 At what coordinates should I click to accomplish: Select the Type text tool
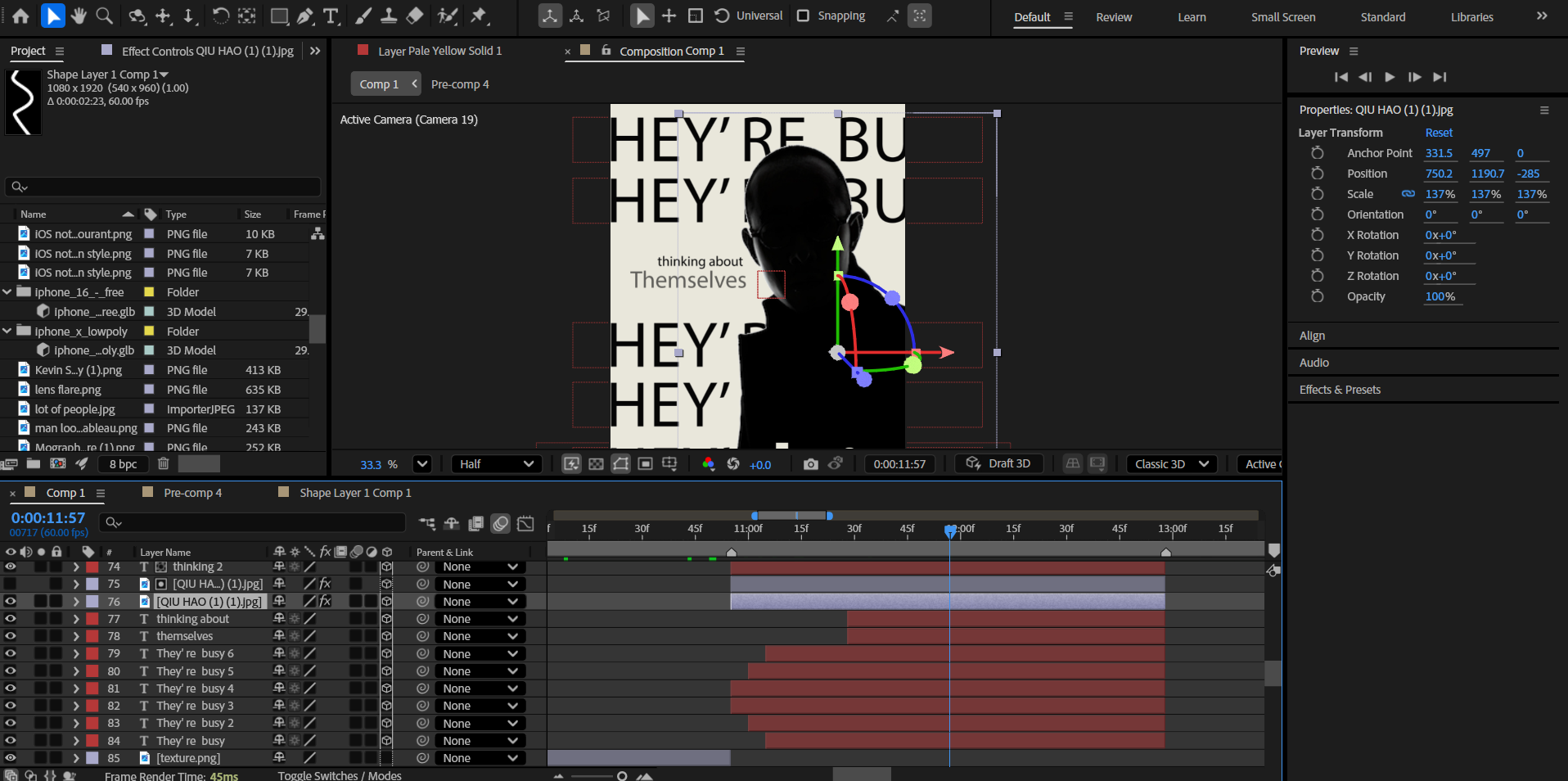click(331, 16)
